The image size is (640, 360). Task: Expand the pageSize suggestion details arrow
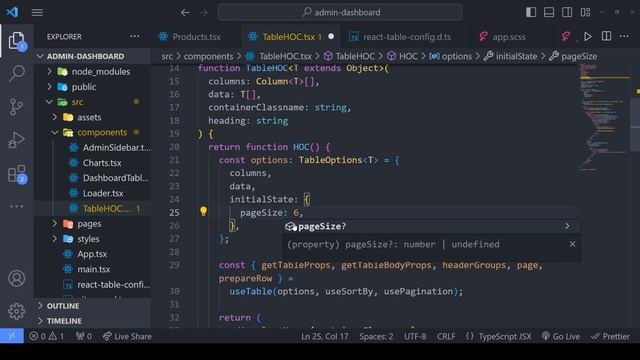[567, 226]
